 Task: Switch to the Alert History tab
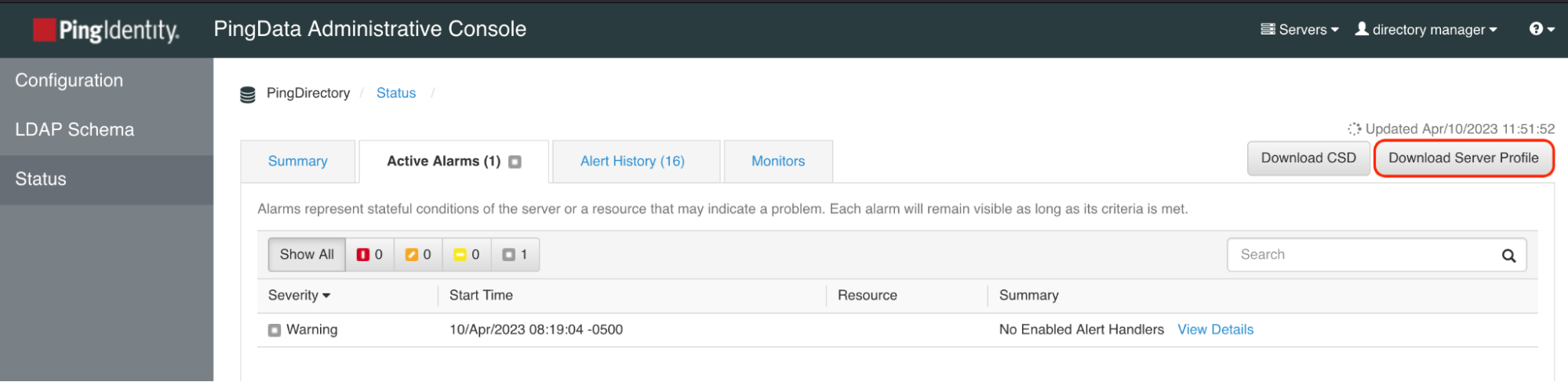632,162
